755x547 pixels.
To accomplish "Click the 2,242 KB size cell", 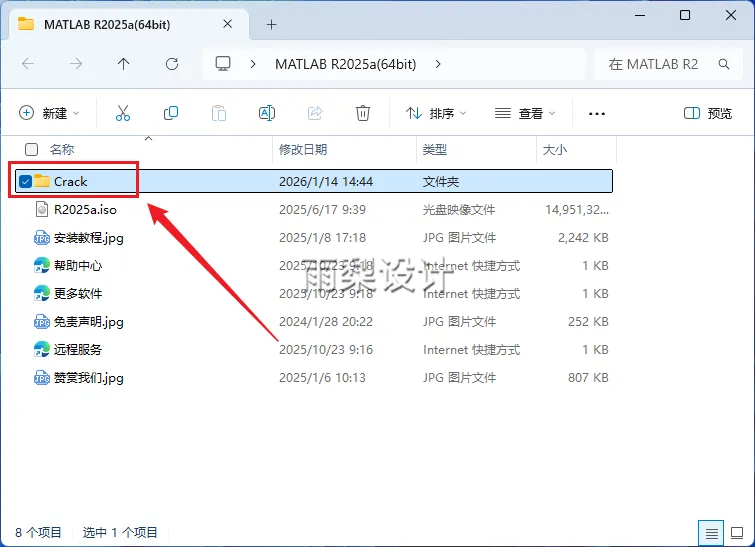I will (x=583, y=237).
